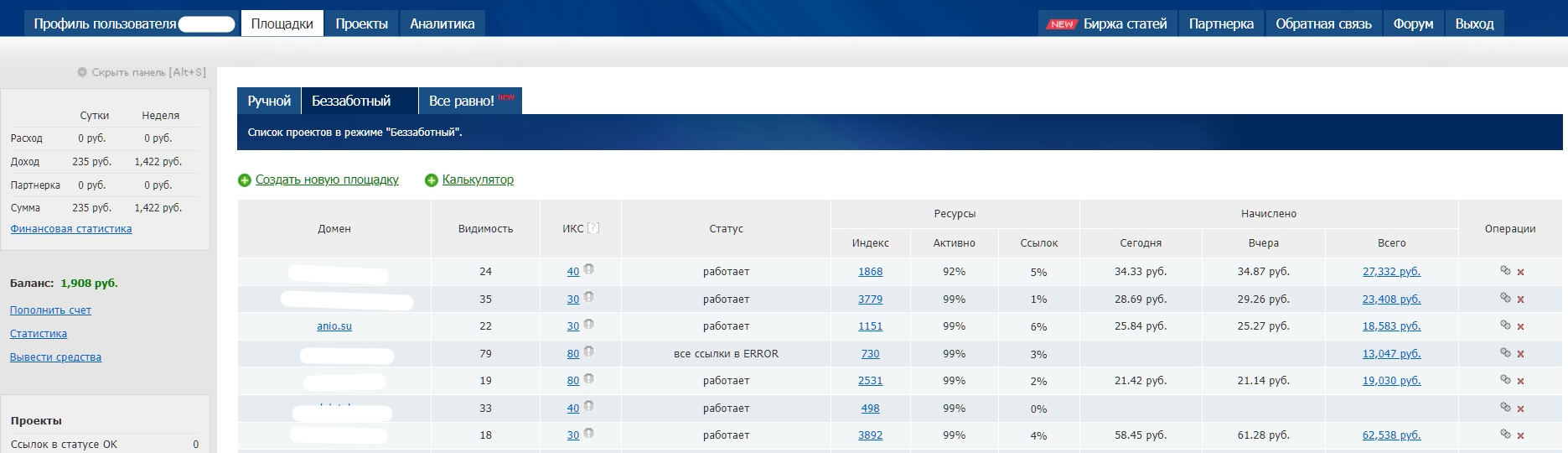Open the Финансовая статистика link
Image resolution: width=1568 pixels, height=453 pixels.
(71, 229)
